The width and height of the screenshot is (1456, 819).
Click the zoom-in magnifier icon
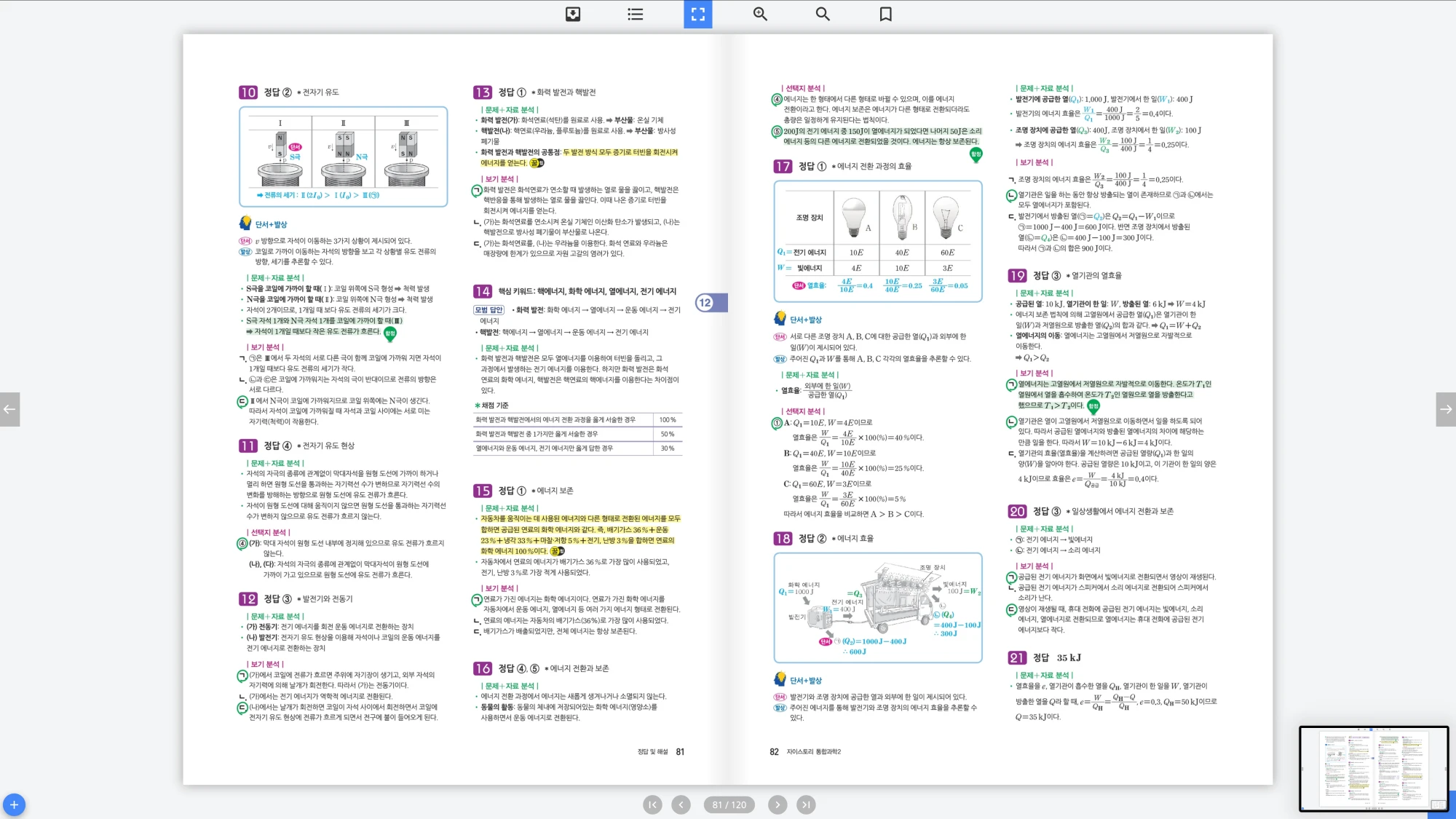[760, 14]
